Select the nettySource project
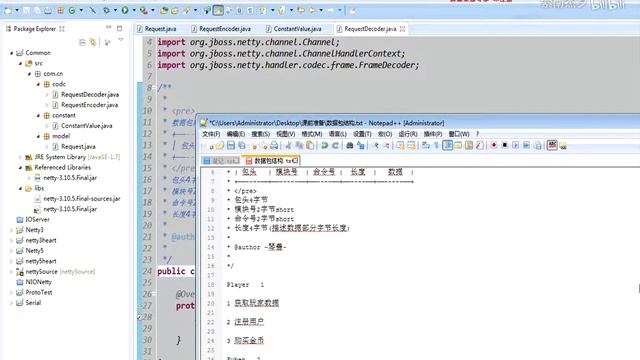This screenshot has width=640, height=360. (x=42, y=271)
